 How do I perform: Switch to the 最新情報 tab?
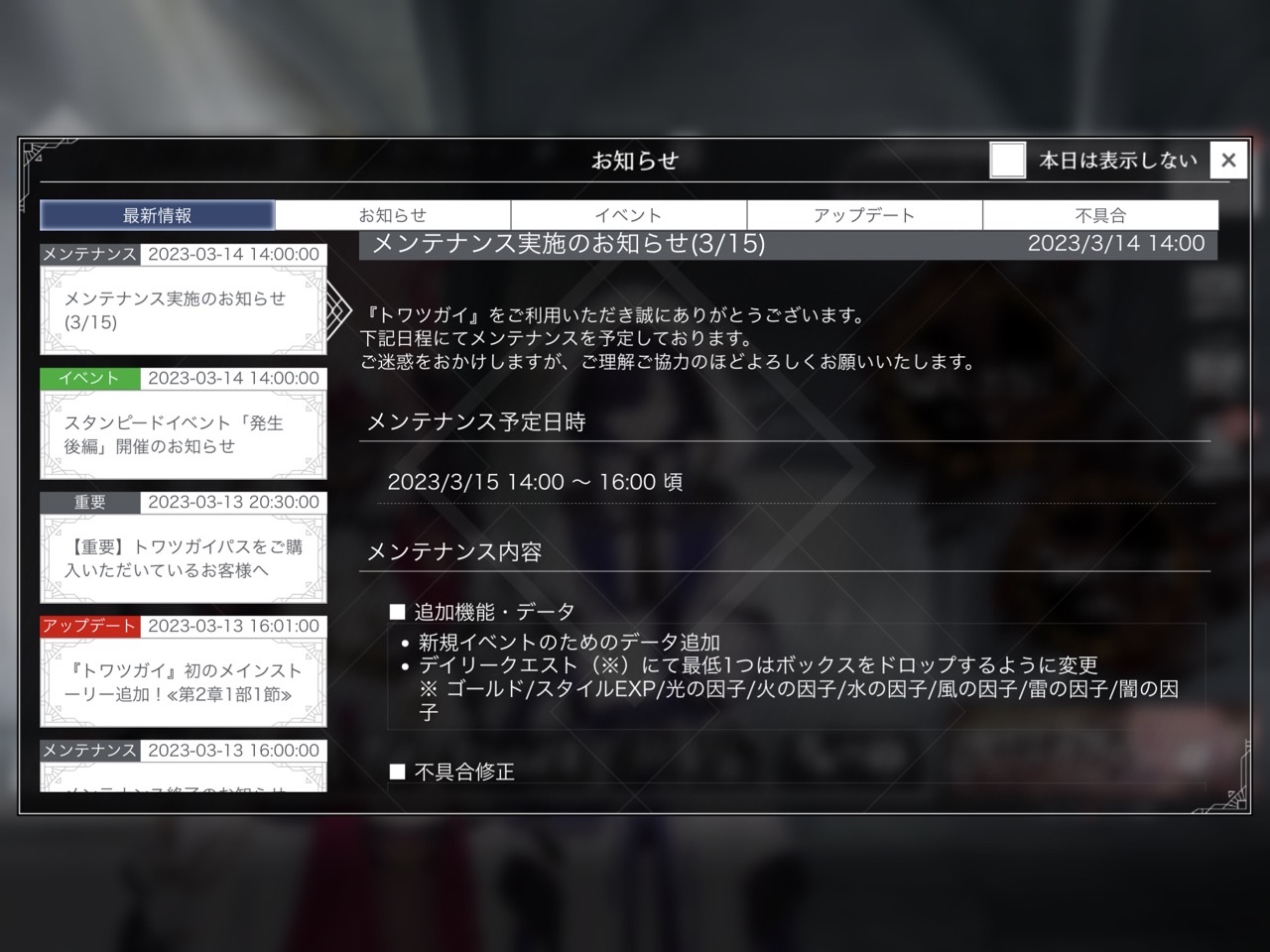[157, 215]
